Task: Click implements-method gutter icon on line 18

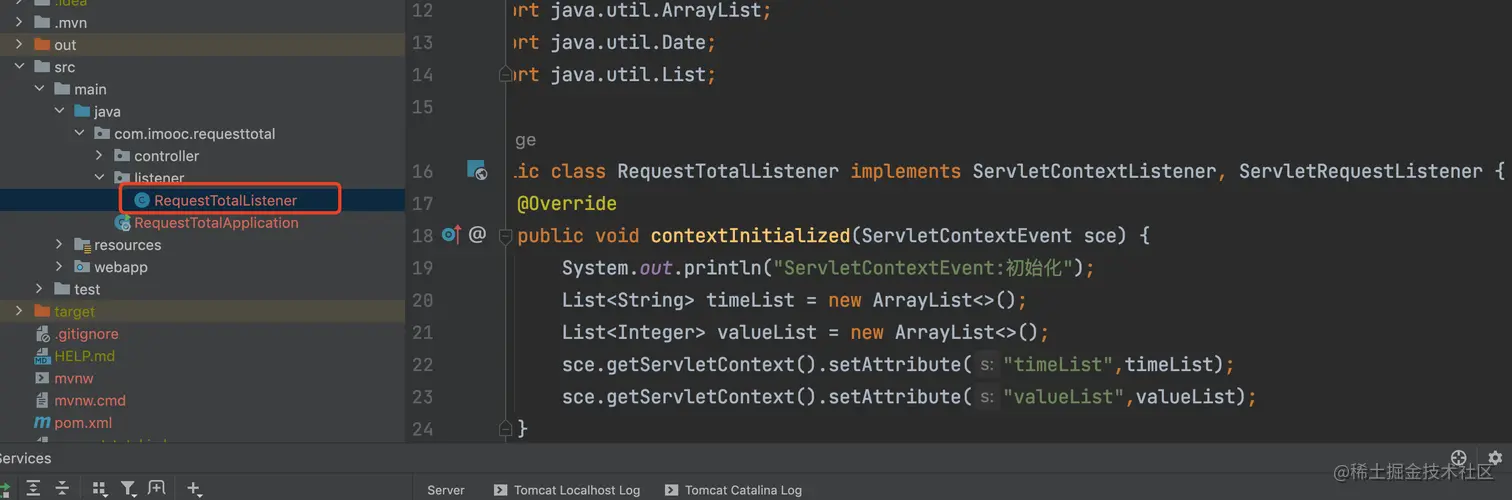Action: (451, 235)
